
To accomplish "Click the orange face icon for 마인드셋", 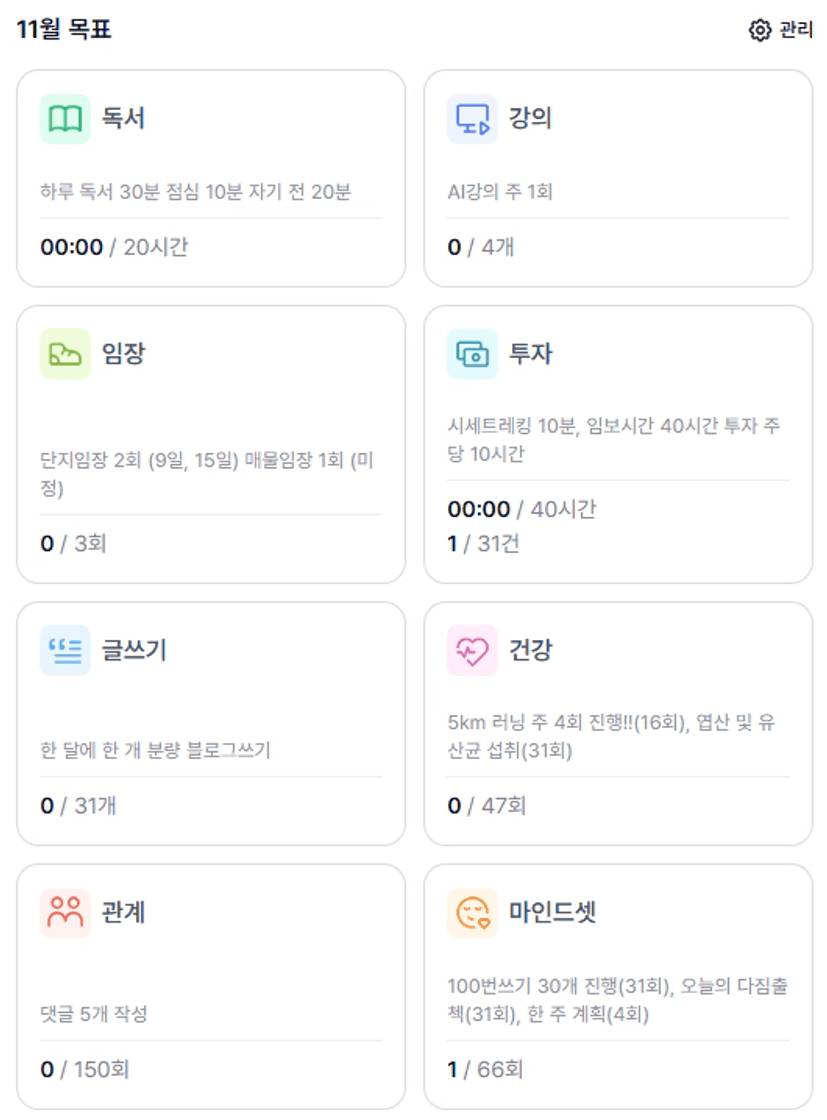I will (x=472, y=913).
